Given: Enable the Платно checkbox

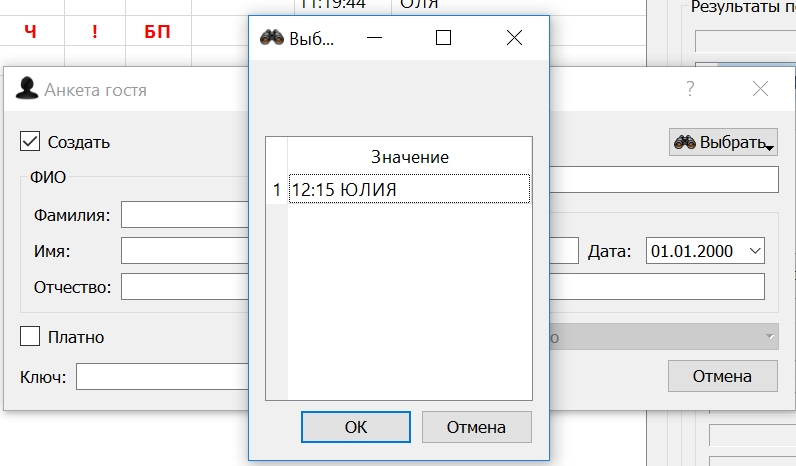Looking at the screenshot, I should (x=30, y=336).
